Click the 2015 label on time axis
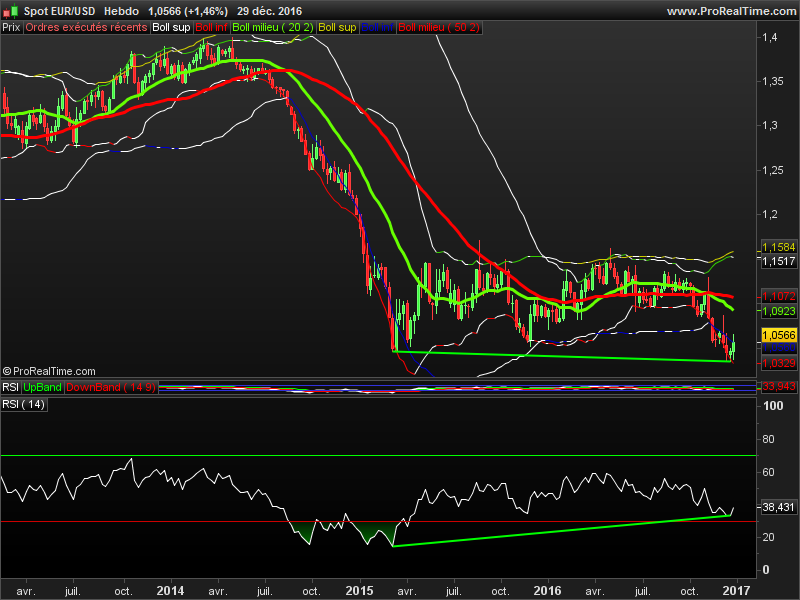This screenshot has width=800, height=600. tap(359, 591)
